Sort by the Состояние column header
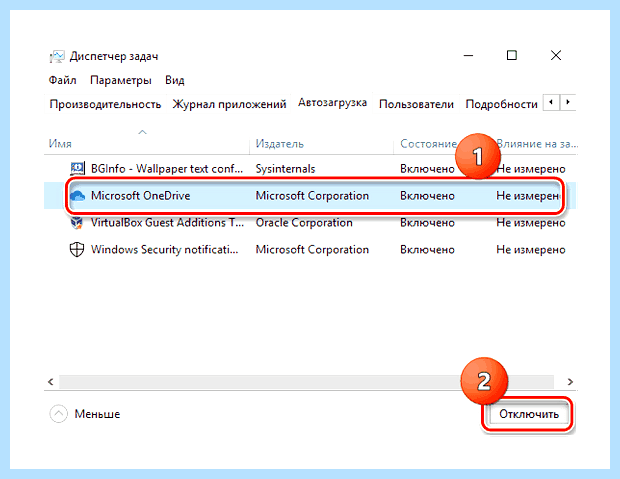The image size is (620, 479). (429, 143)
